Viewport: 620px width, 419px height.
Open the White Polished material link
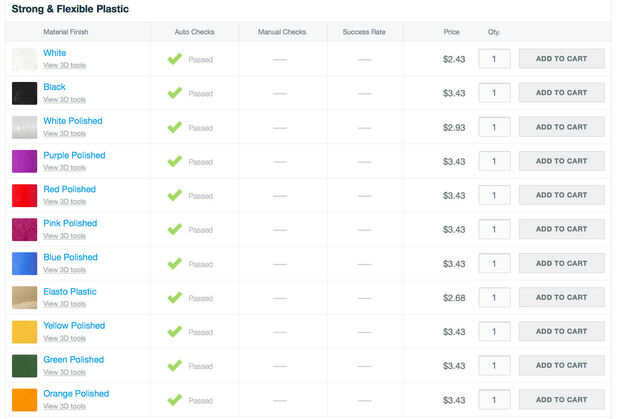(72, 121)
